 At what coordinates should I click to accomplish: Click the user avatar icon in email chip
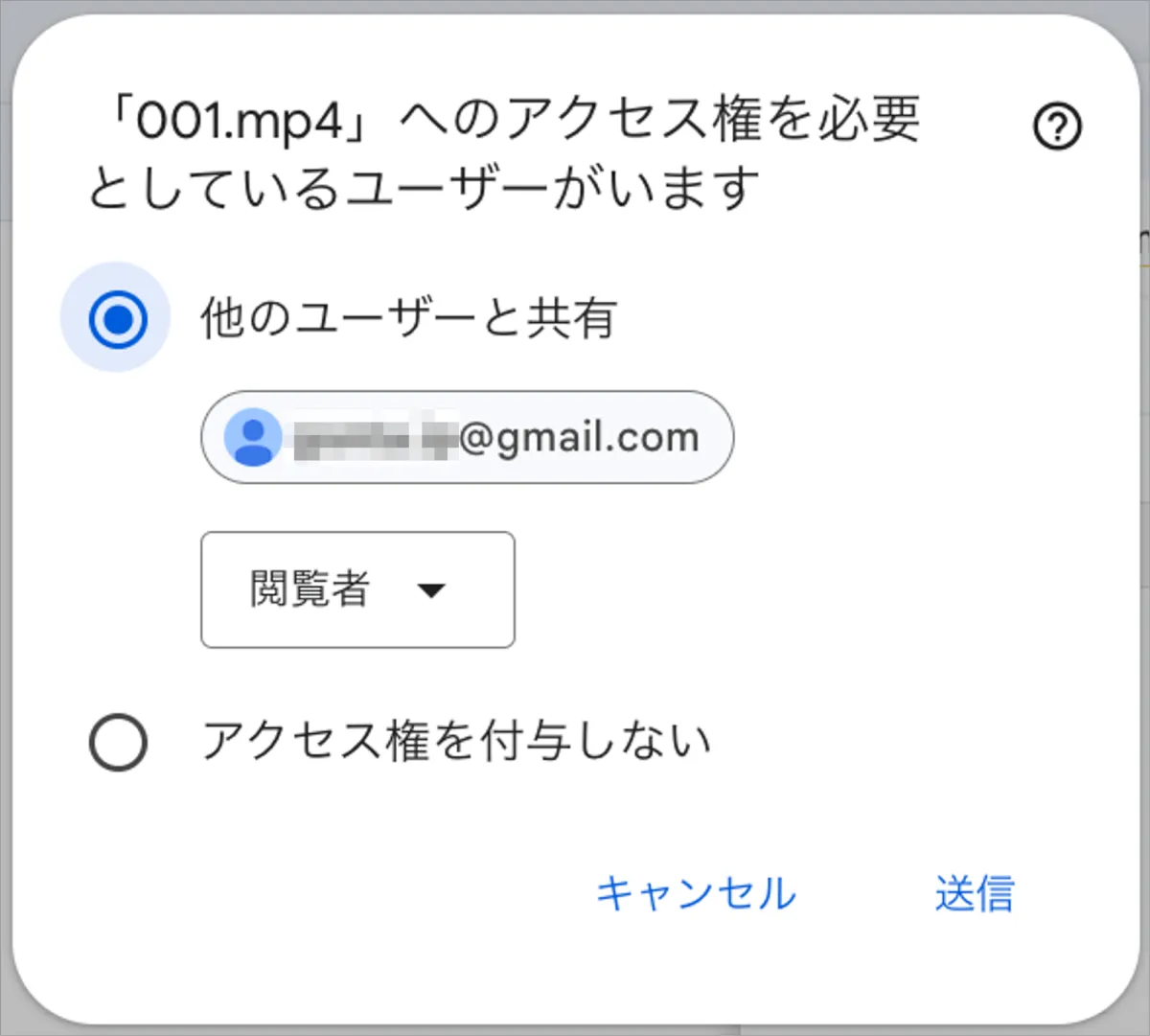[x=253, y=437]
